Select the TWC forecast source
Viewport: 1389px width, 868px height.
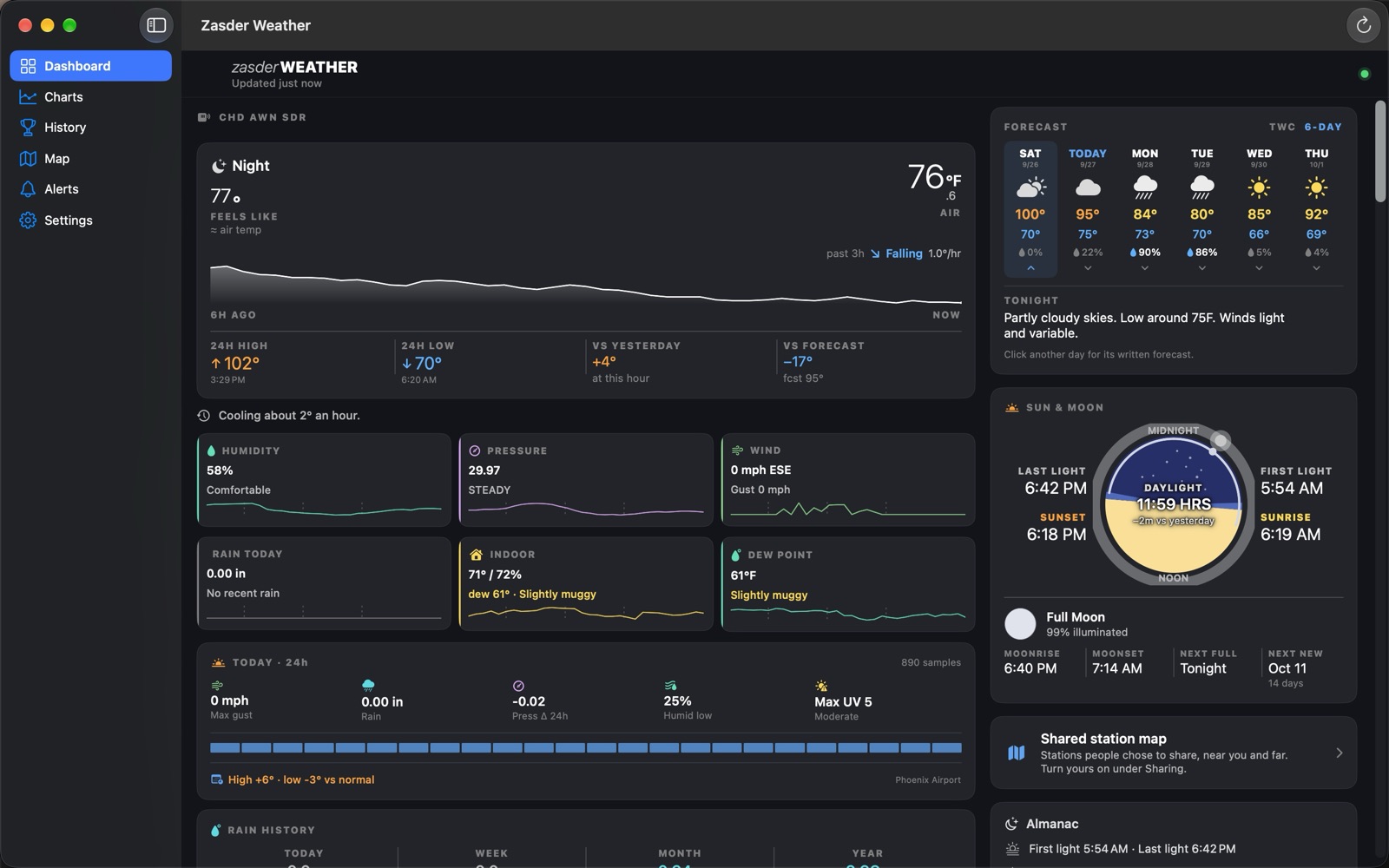1282,127
